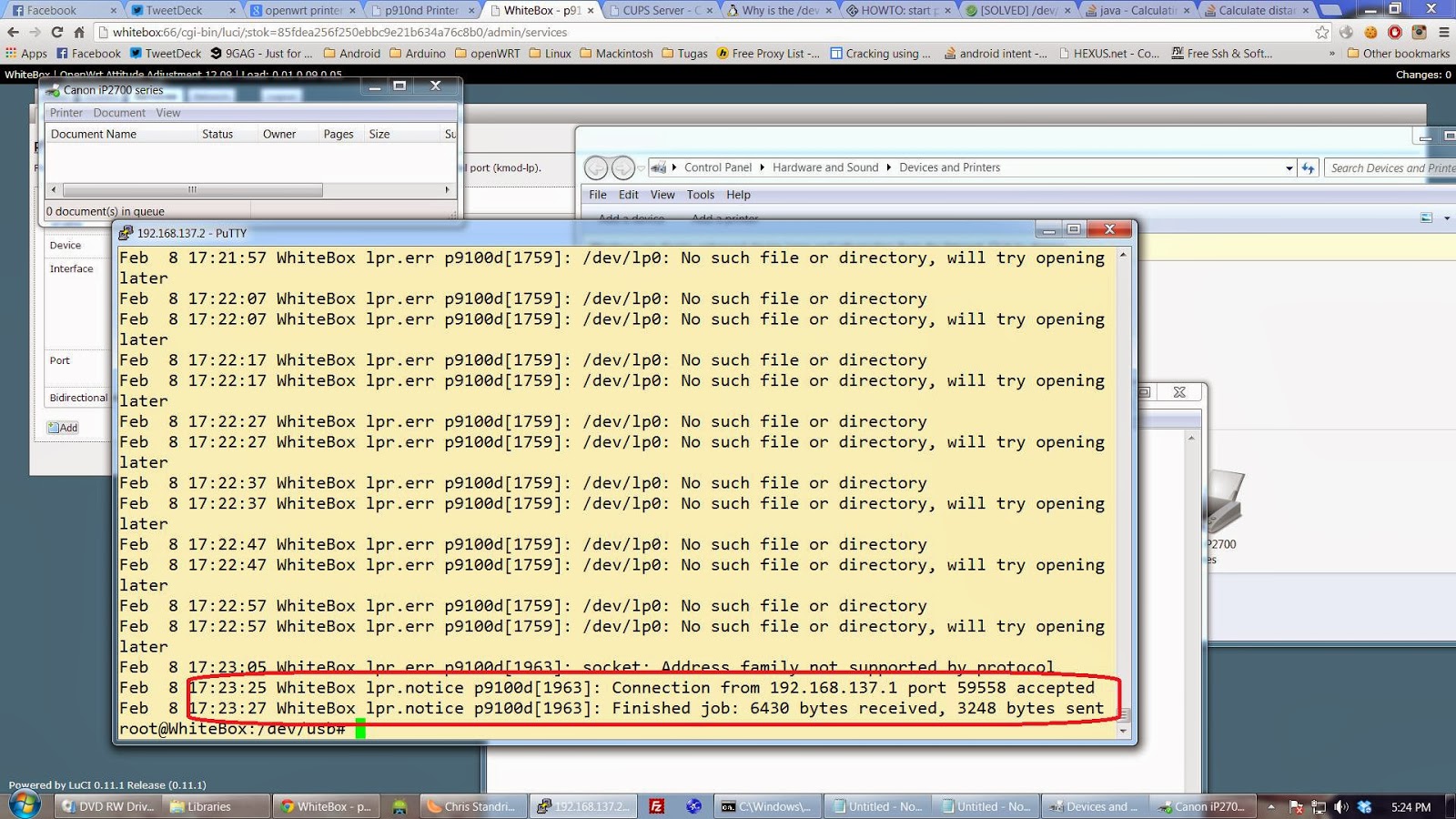Click the Search Devices and Printers box
The height and width of the screenshot is (819, 1456).
pyautogui.click(x=1390, y=167)
